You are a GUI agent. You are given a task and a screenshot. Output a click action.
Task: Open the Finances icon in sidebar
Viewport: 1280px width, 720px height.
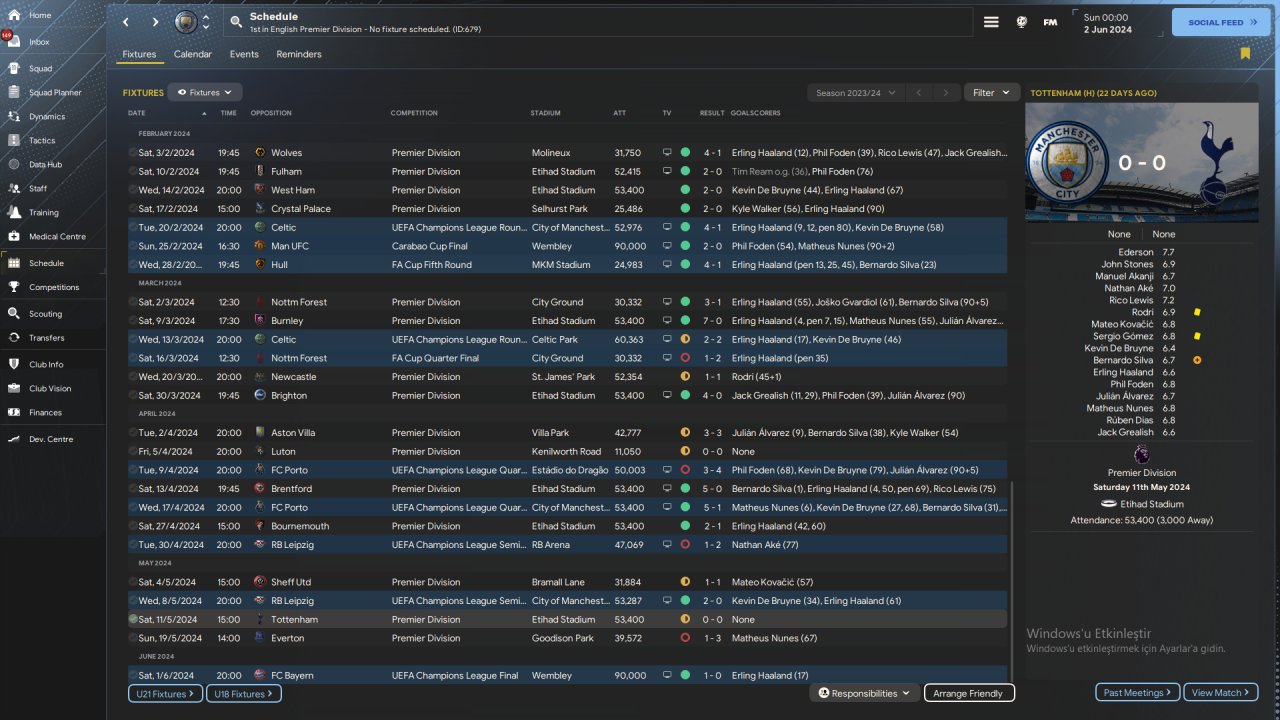(14, 412)
